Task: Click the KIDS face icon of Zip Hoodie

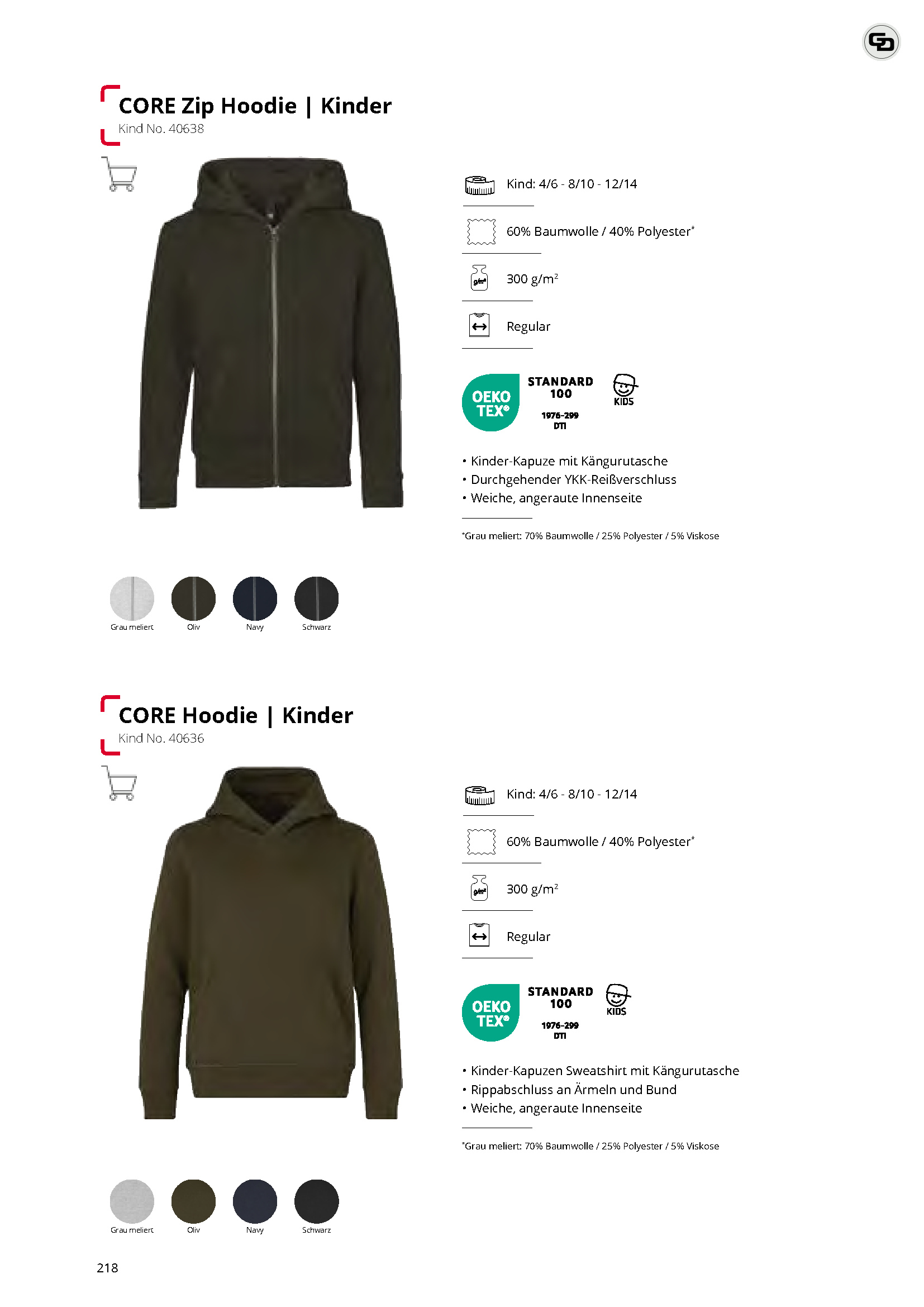Action: click(x=625, y=390)
